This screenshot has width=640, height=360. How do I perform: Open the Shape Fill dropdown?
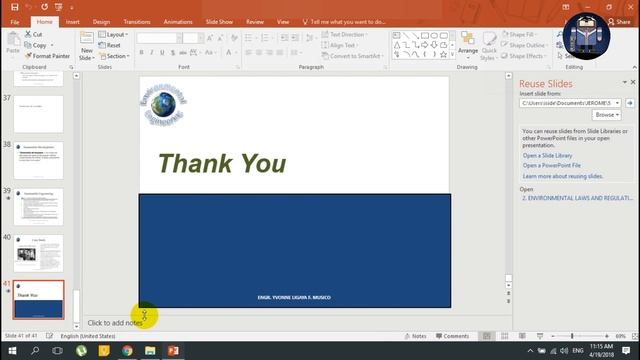click(x=520, y=34)
